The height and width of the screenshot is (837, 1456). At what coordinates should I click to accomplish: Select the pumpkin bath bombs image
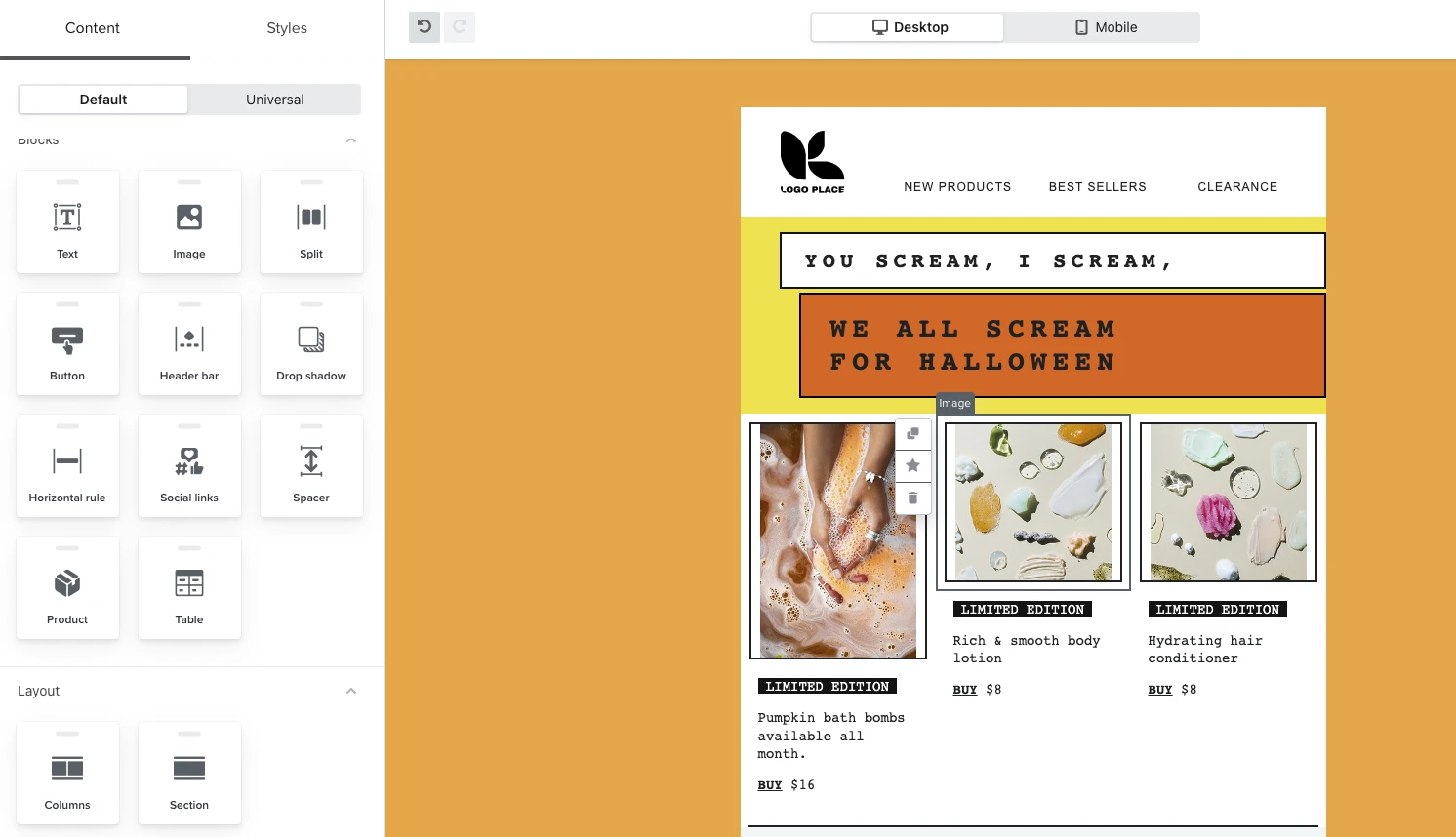(x=838, y=540)
